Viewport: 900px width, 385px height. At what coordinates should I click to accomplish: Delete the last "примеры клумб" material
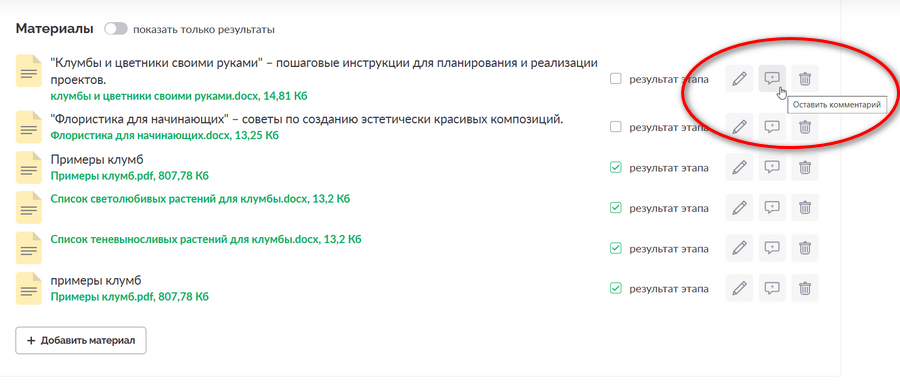click(x=805, y=288)
